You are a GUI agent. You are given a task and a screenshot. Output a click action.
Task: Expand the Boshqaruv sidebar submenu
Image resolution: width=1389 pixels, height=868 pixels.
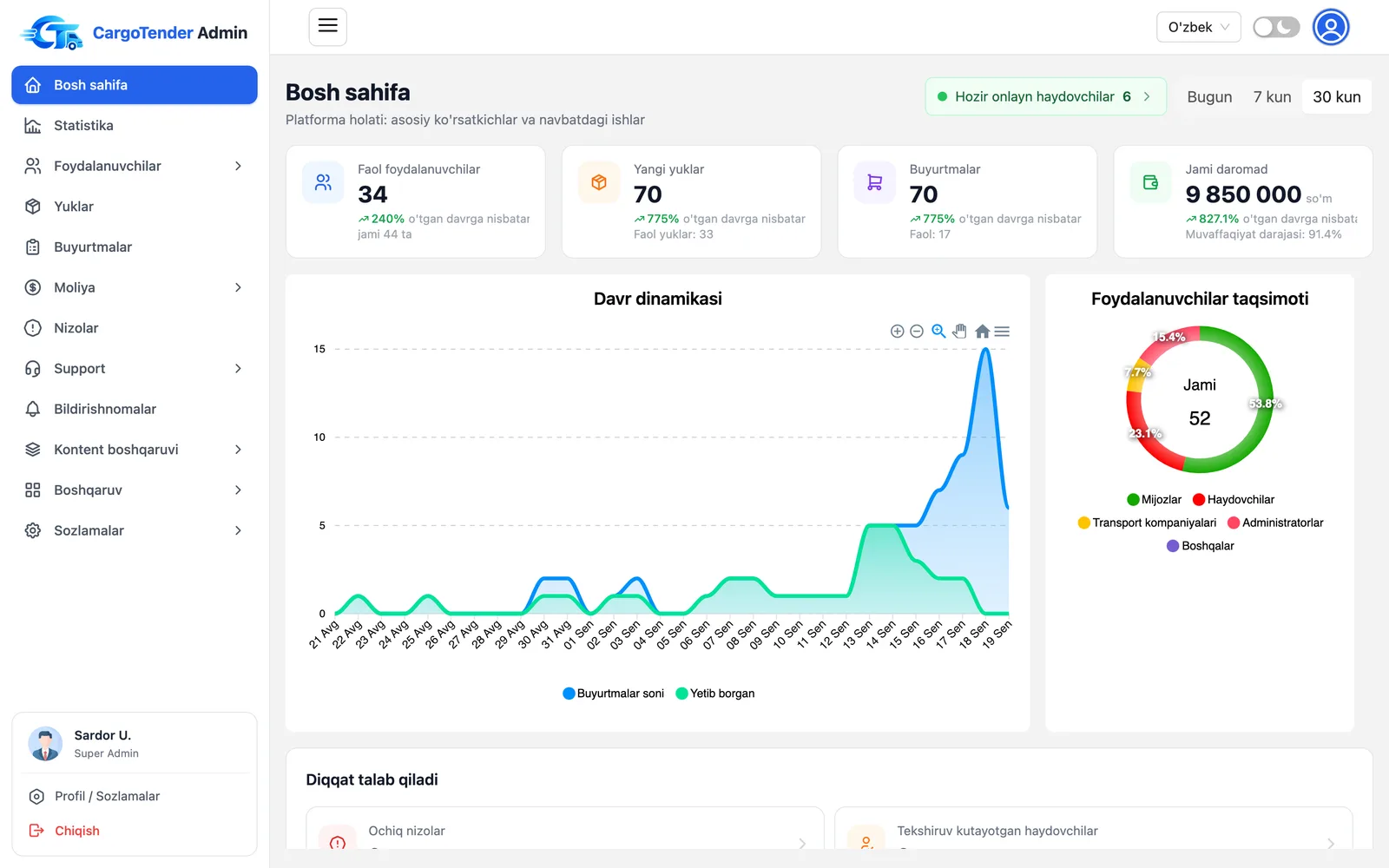(135, 490)
